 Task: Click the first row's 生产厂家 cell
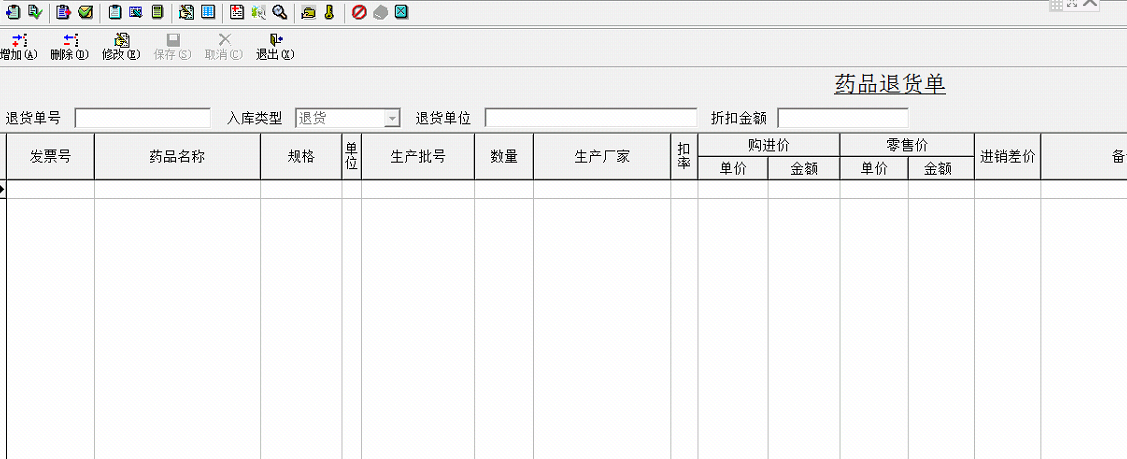tap(602, 190)
